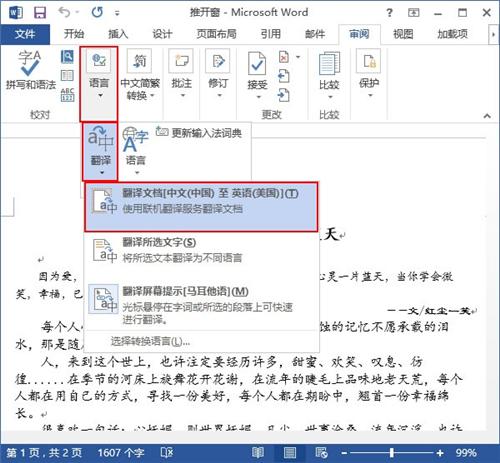Click page count 第1页, 共2页 in status bar

[44, 453]
